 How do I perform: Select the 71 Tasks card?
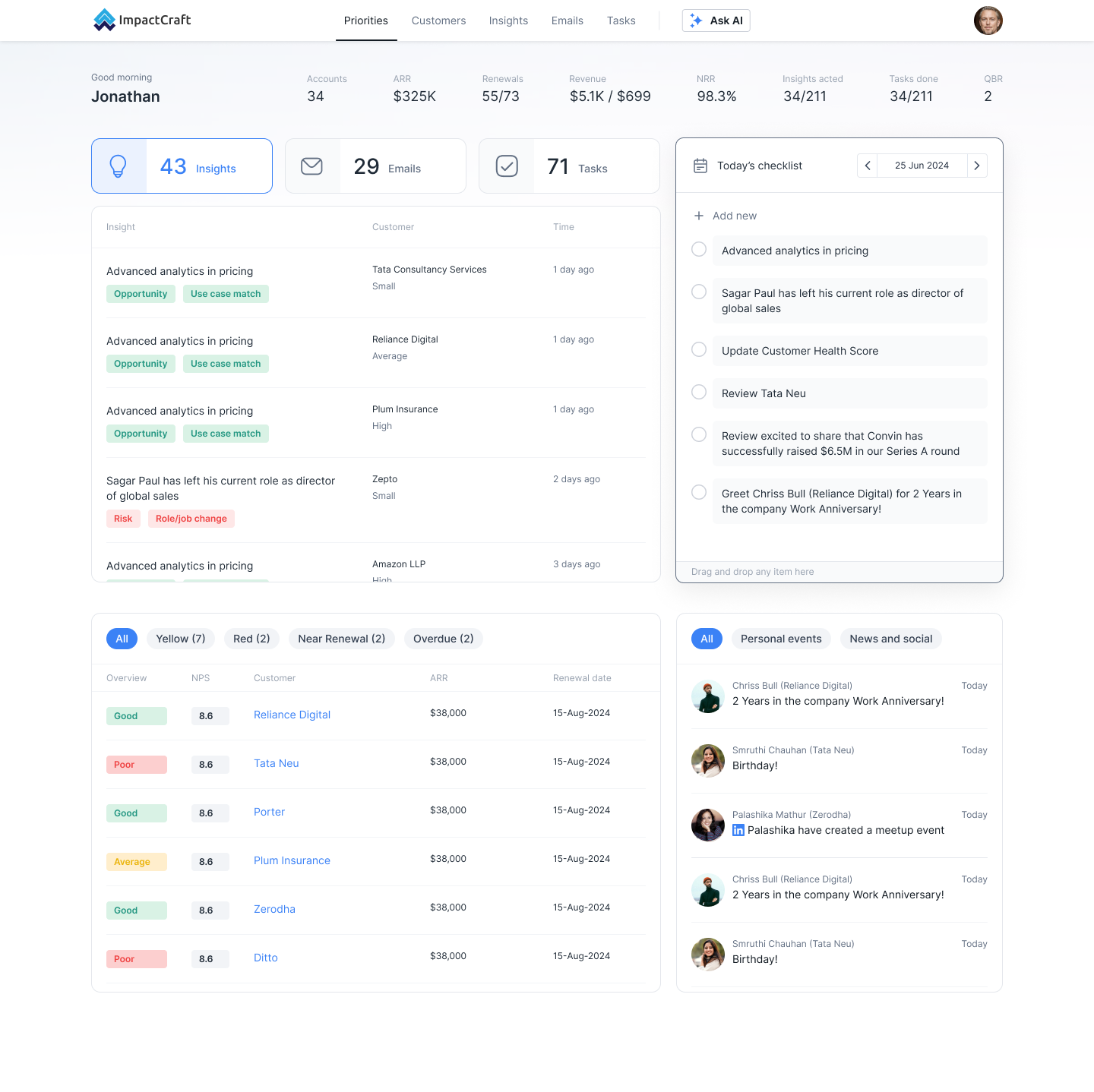569,166
